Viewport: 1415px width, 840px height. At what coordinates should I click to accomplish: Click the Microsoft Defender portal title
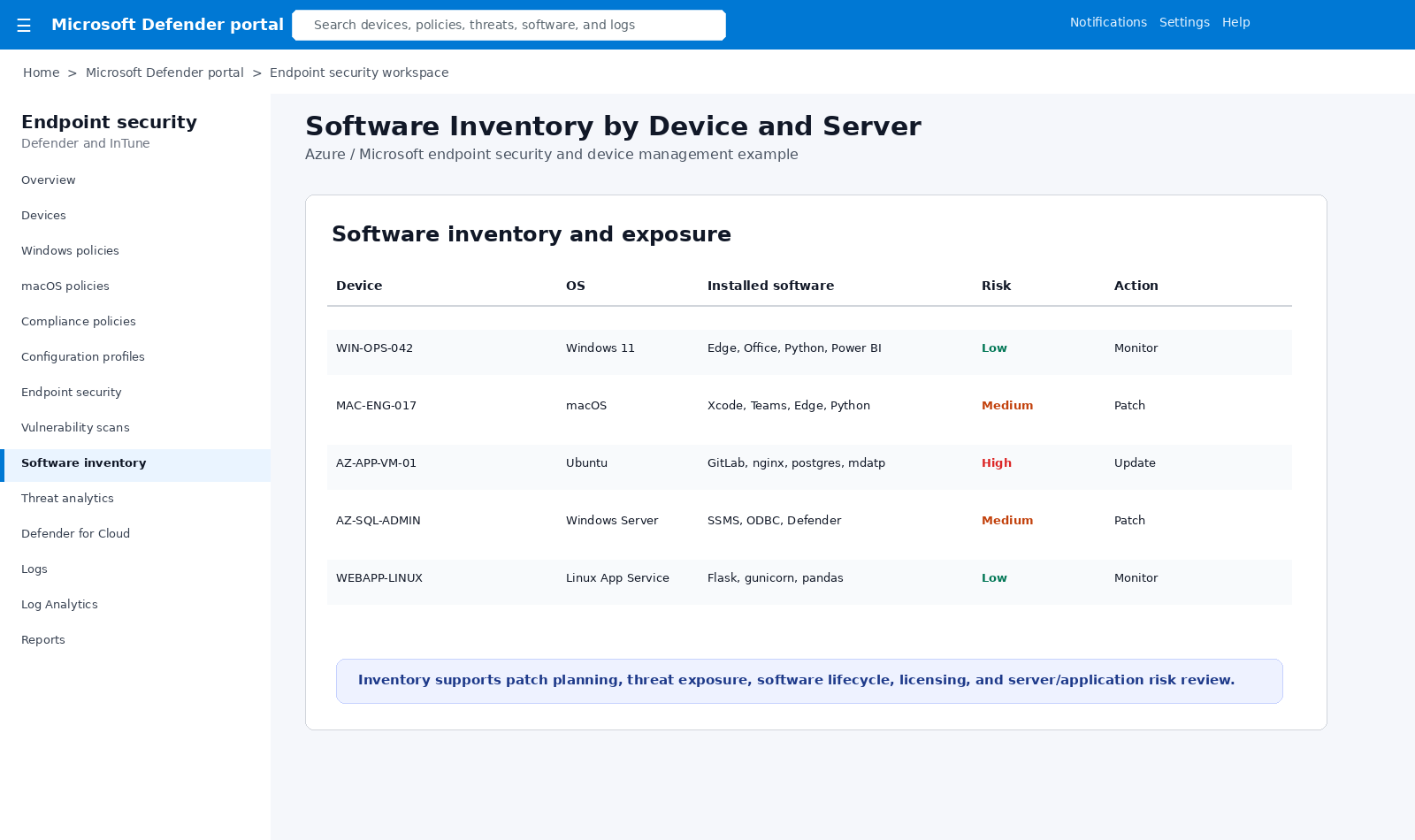tap(167, 25)
